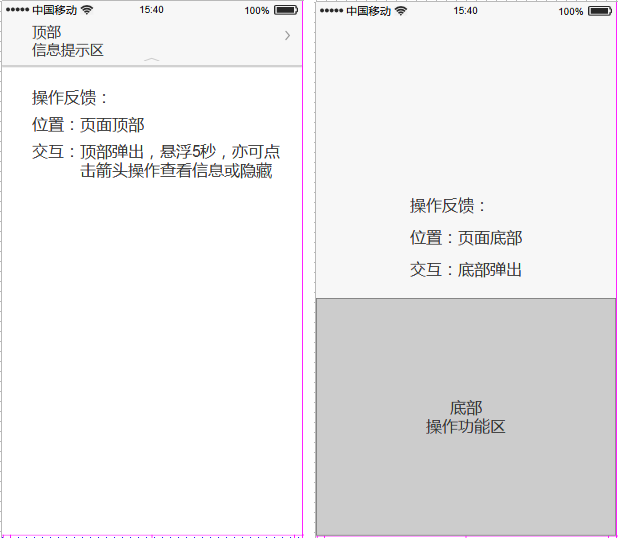Tap 中国移动 carrier label in right phone
Screen dimensions: 618x538
[x=369, y=11]
